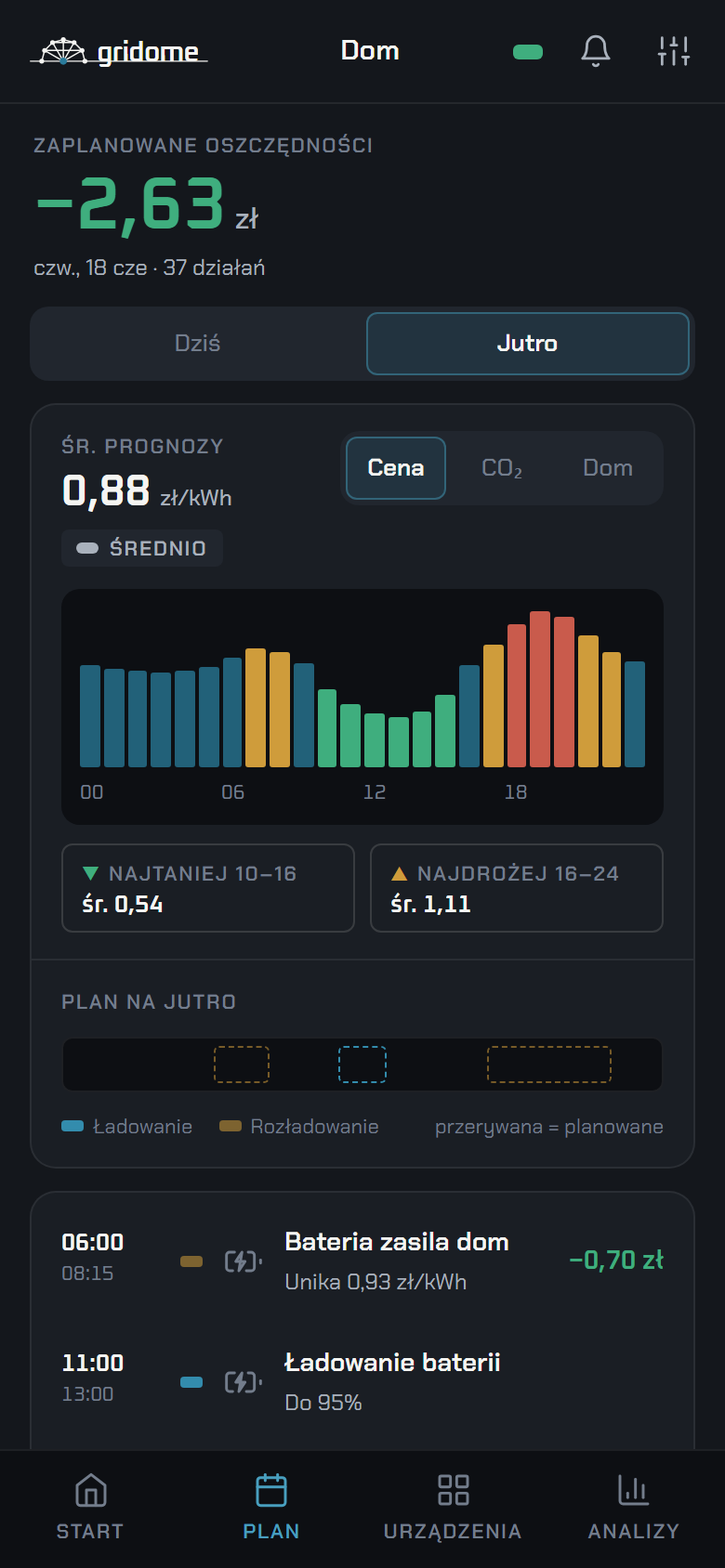Switch to the Jutro tab
This screenshot has width=725, height=1568.
click(x=527, y=344)
